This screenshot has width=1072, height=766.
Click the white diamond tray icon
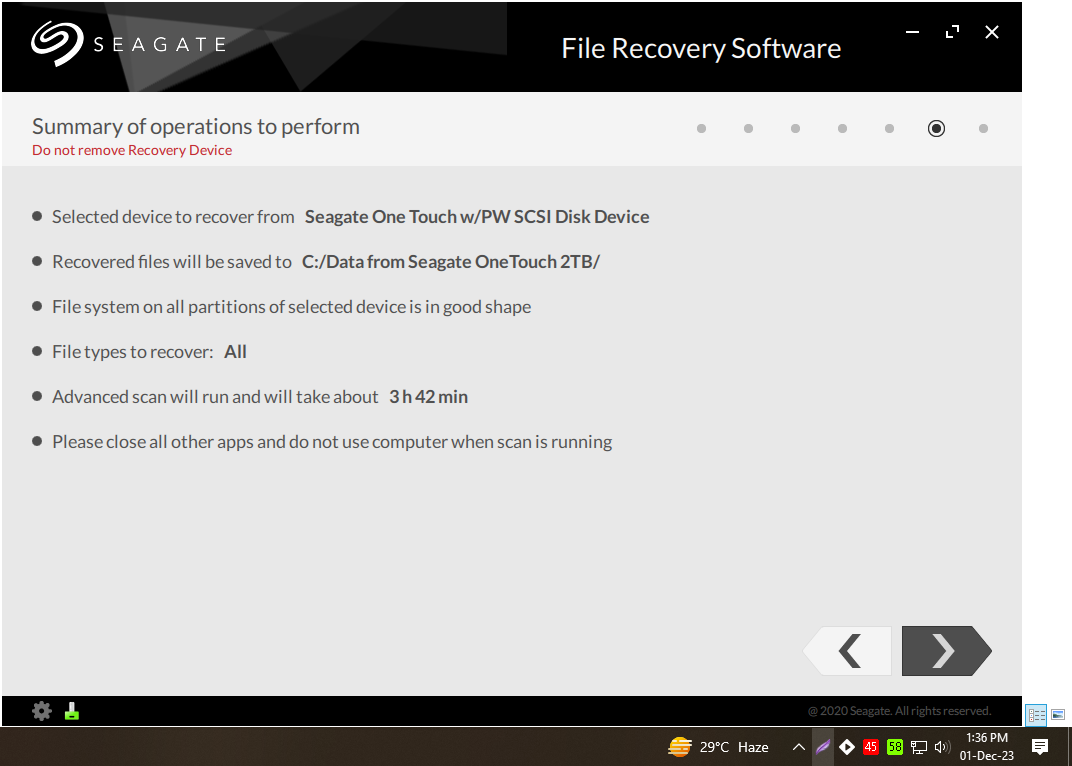click(846, 747)
